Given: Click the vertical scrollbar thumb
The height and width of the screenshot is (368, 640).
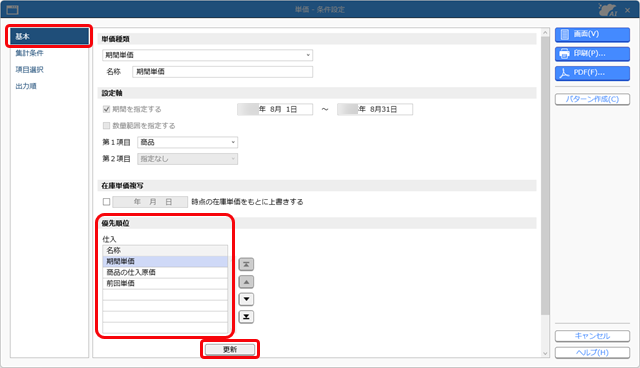Looking at the screenshot, I should (545, 175).
